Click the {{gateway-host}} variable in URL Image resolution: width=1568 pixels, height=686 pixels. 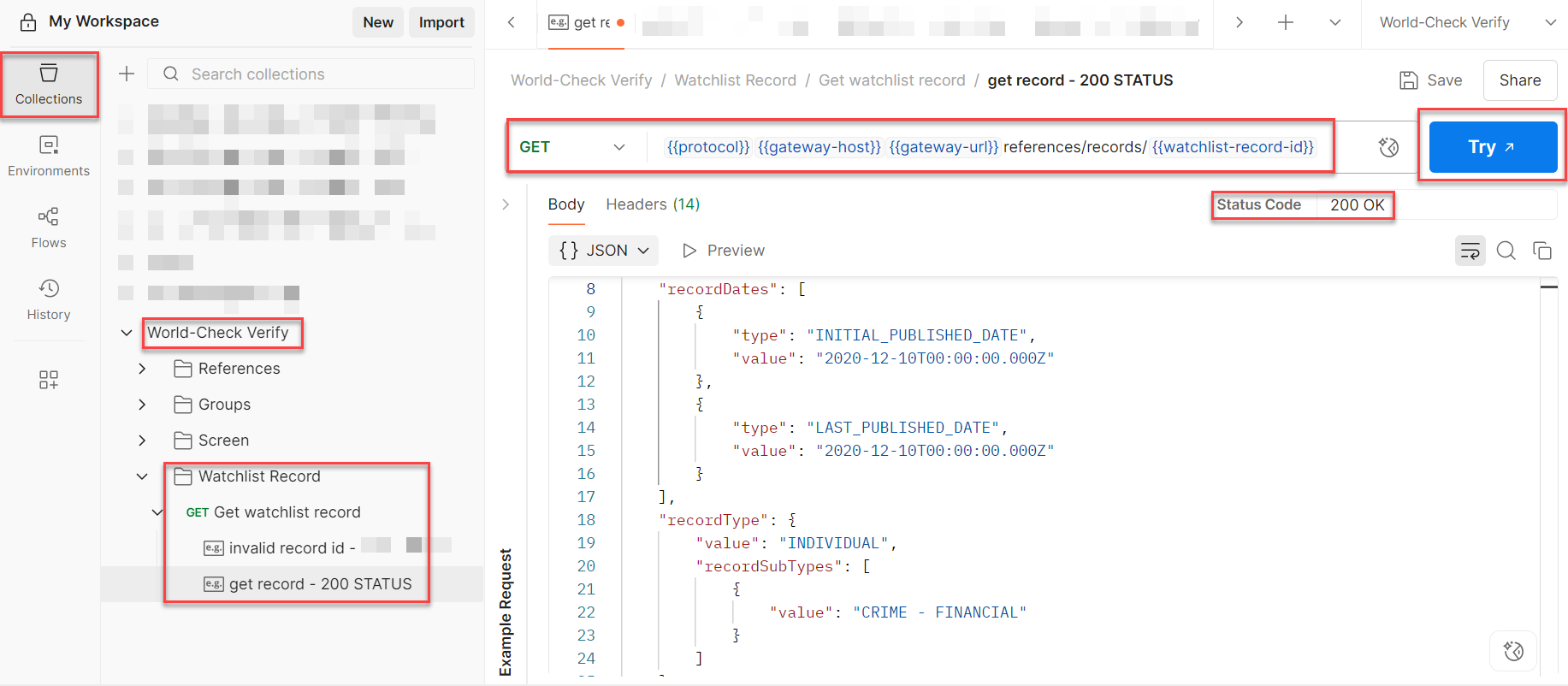[x=820, y=147]
